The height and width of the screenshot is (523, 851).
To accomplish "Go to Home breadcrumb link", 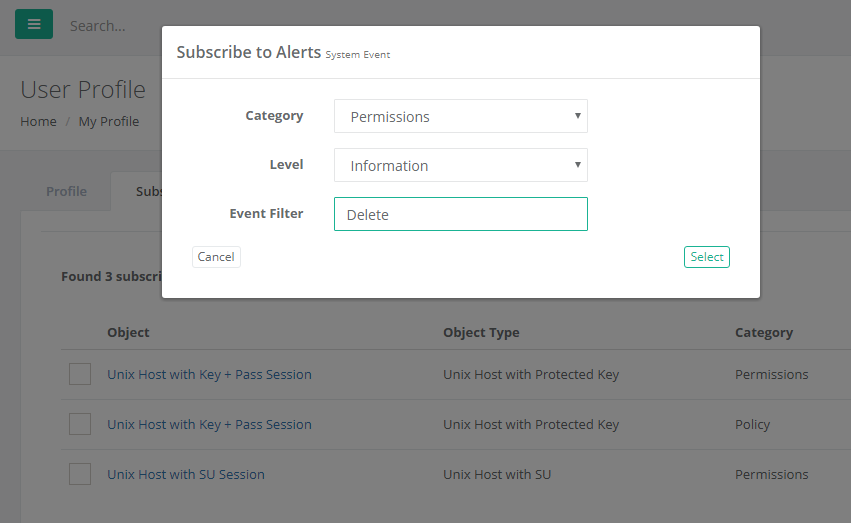I will [38, 121].
